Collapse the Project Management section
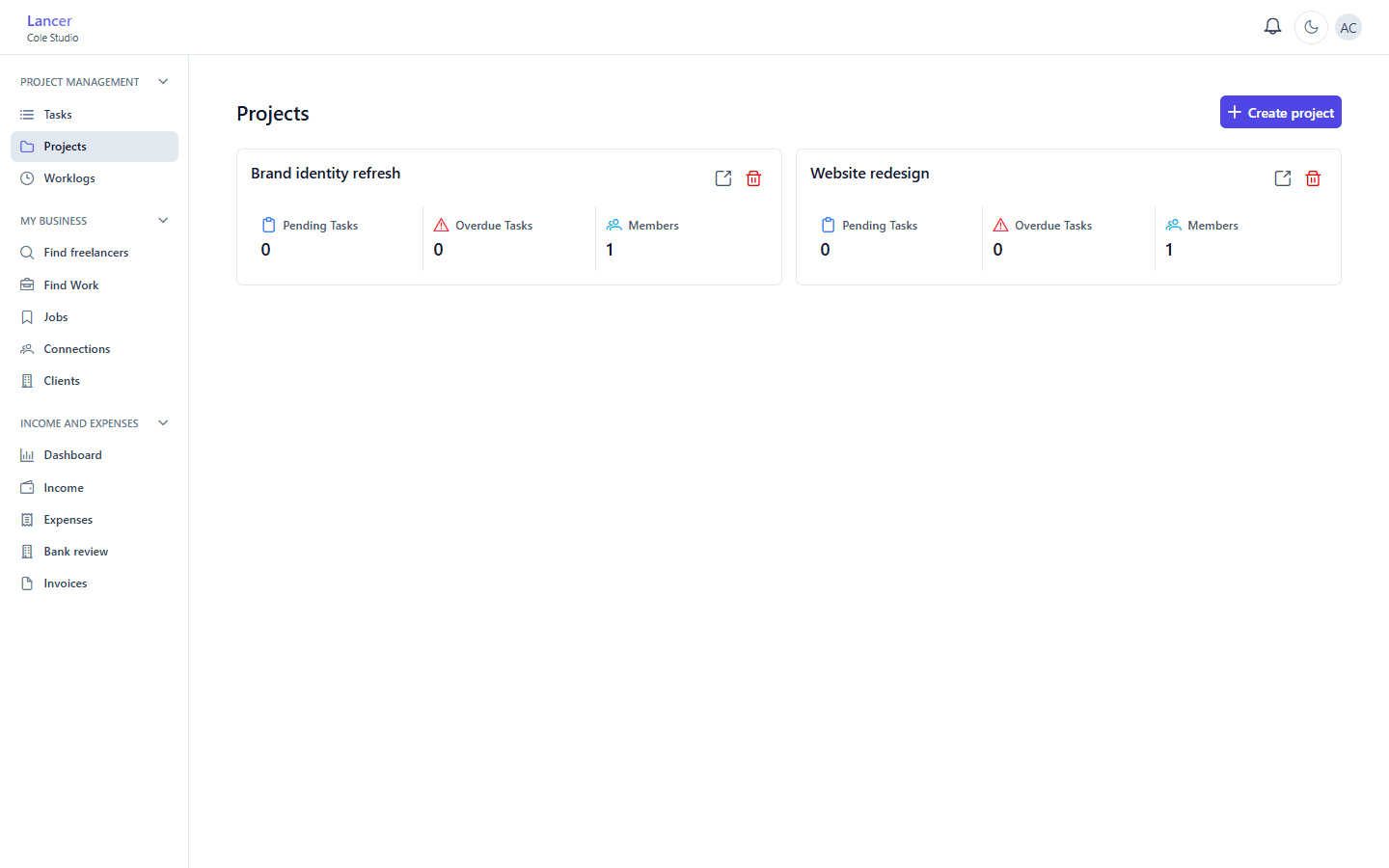Screen dimensions: 1389x868 (163, 82)
